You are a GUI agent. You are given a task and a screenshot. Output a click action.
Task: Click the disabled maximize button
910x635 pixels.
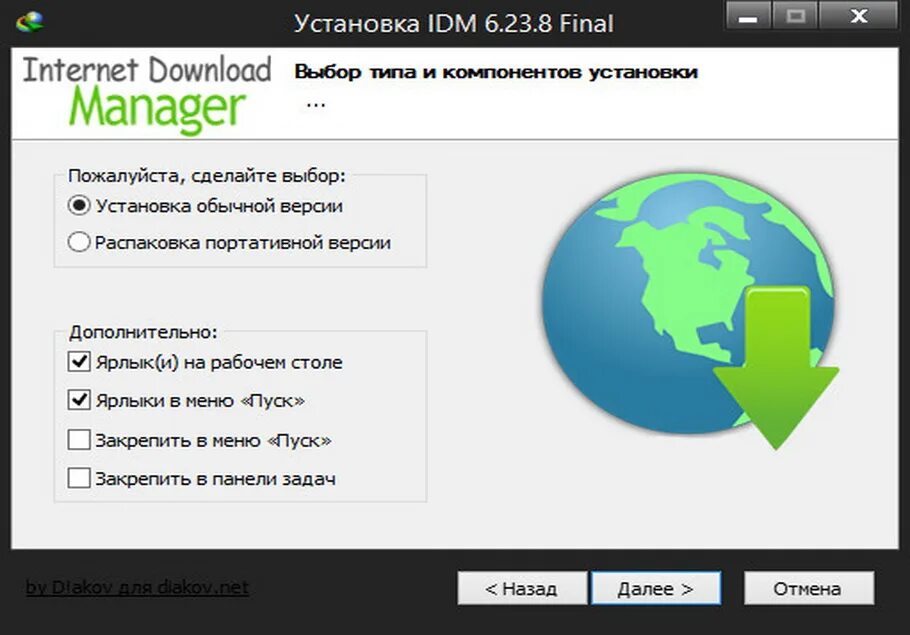click(x=795, y=16)
